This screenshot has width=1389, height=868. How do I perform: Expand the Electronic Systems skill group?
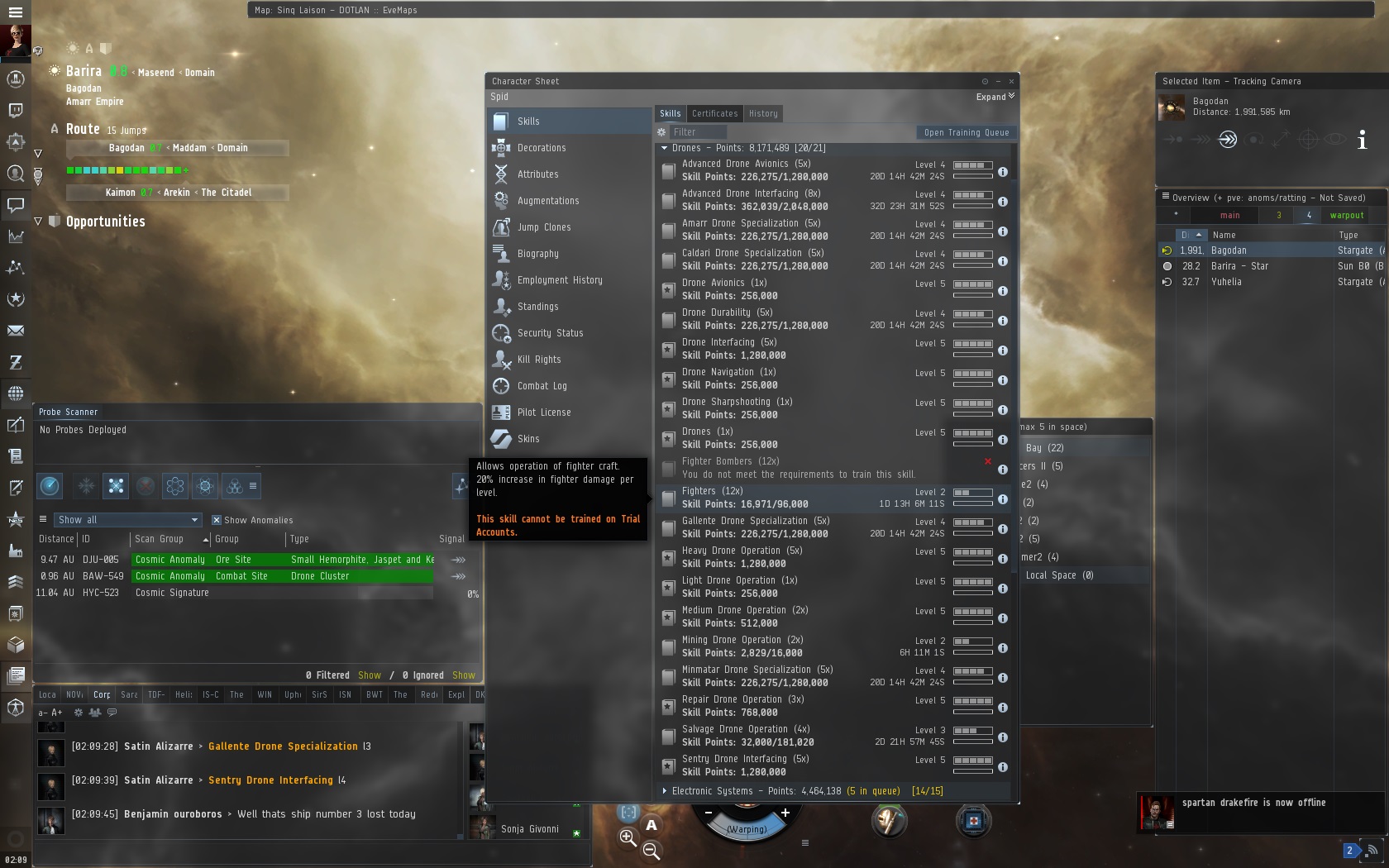[664, 791]
